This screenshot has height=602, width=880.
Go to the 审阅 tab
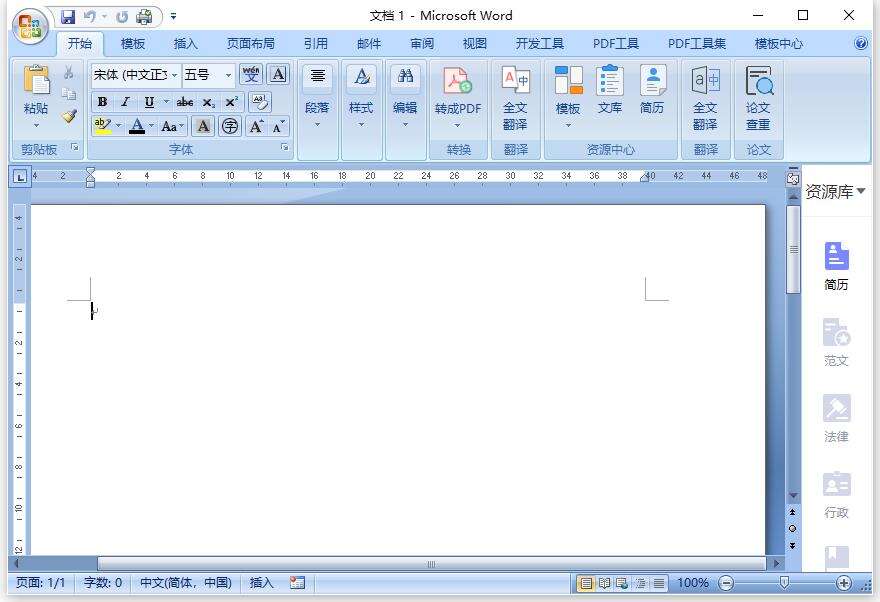coord(421,43)
